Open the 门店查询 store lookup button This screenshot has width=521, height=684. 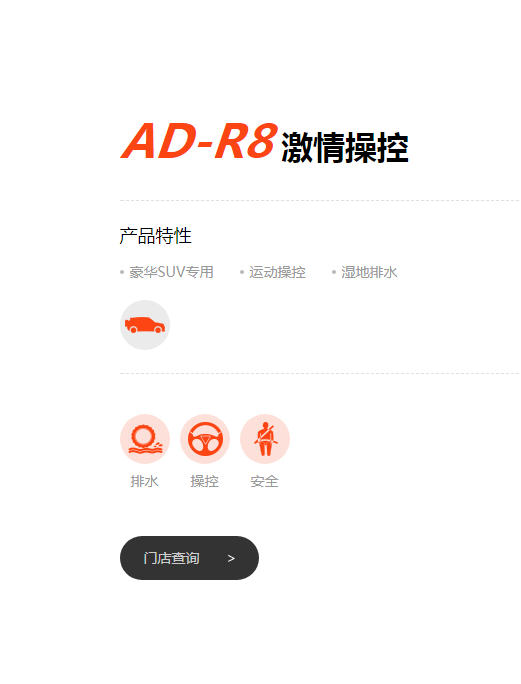[189, 558]
